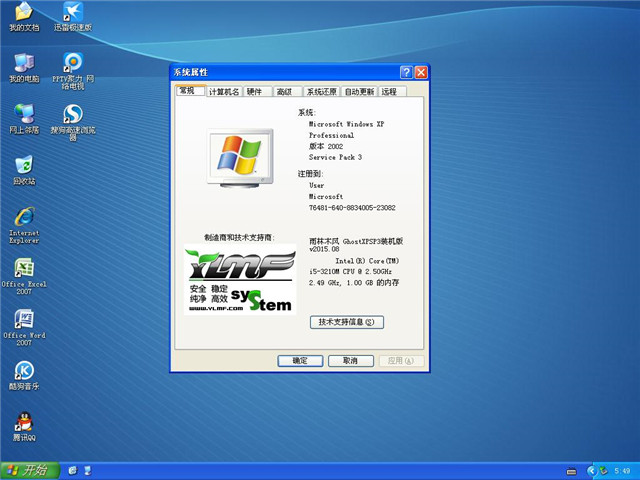The width and height of the screenshot is (640, 480).
Task: Click the 雨林木风 GhostXPSP3装机版 text
Action: tap(356, 241)
